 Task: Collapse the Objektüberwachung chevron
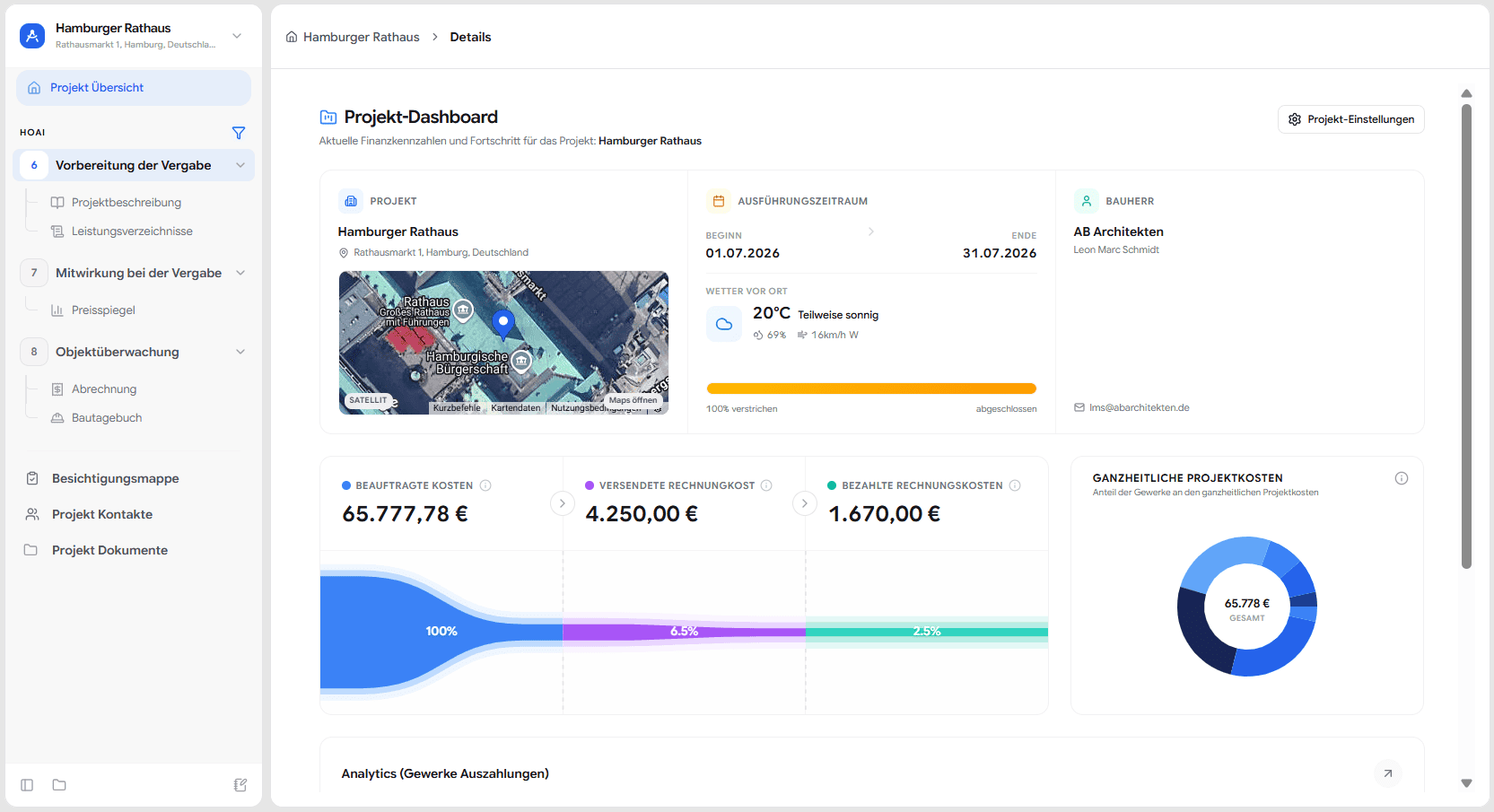tap(240, 352)
